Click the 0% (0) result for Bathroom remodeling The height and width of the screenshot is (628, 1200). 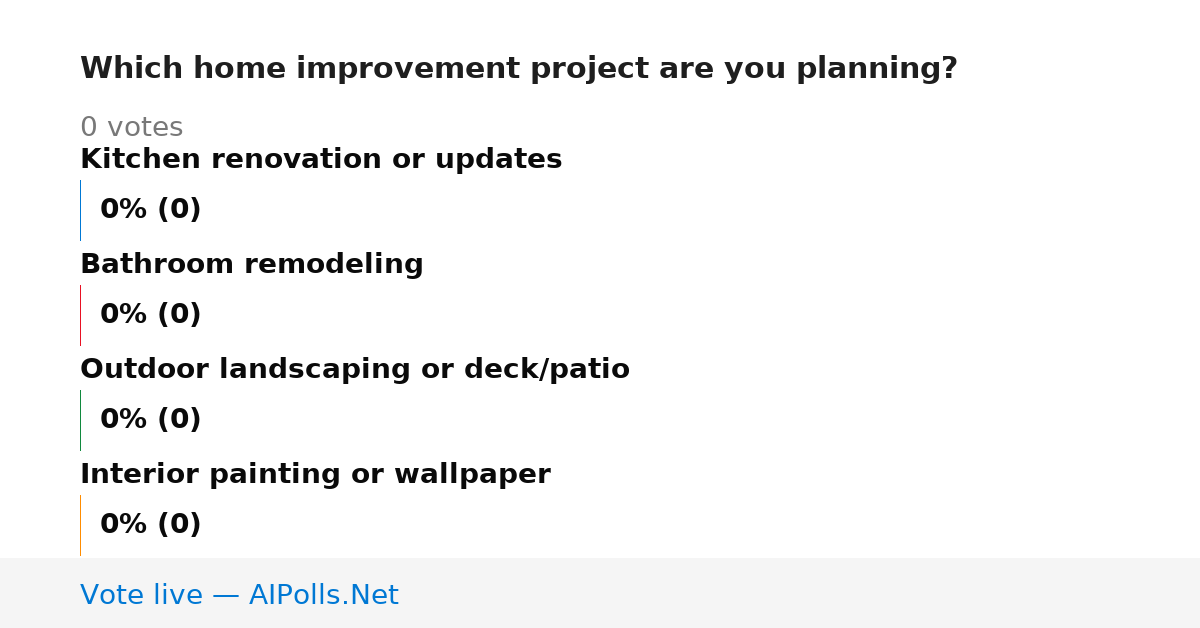click(151, 315)
